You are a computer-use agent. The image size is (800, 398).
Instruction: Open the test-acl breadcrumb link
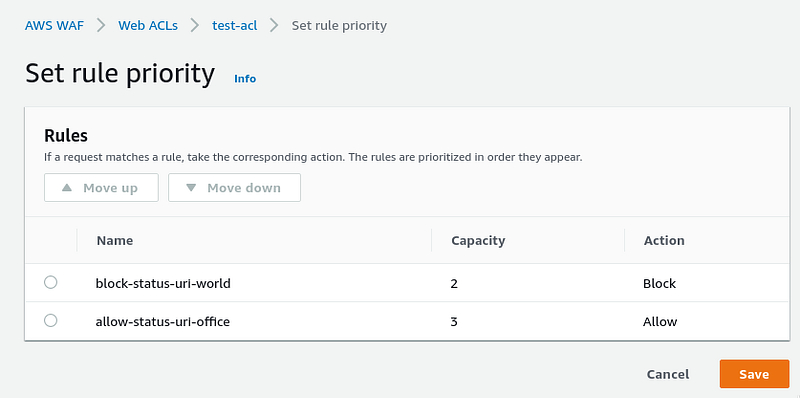[235, 26]
